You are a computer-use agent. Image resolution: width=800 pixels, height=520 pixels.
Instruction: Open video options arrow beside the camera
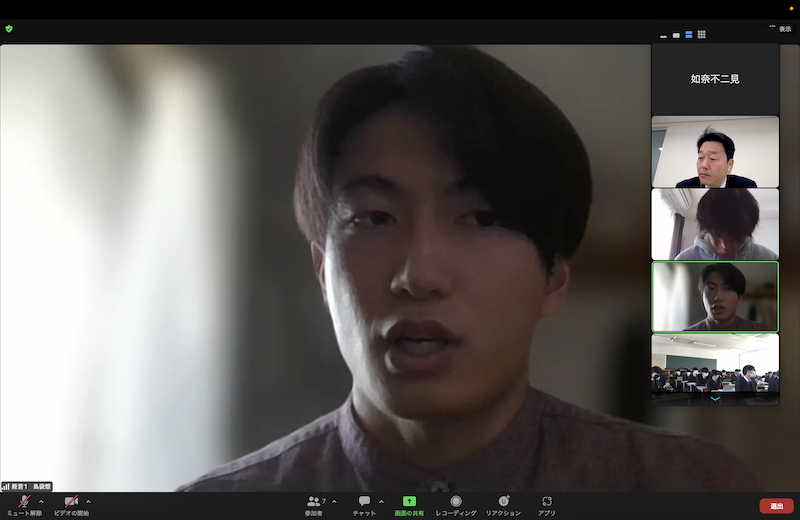[88, 502]
